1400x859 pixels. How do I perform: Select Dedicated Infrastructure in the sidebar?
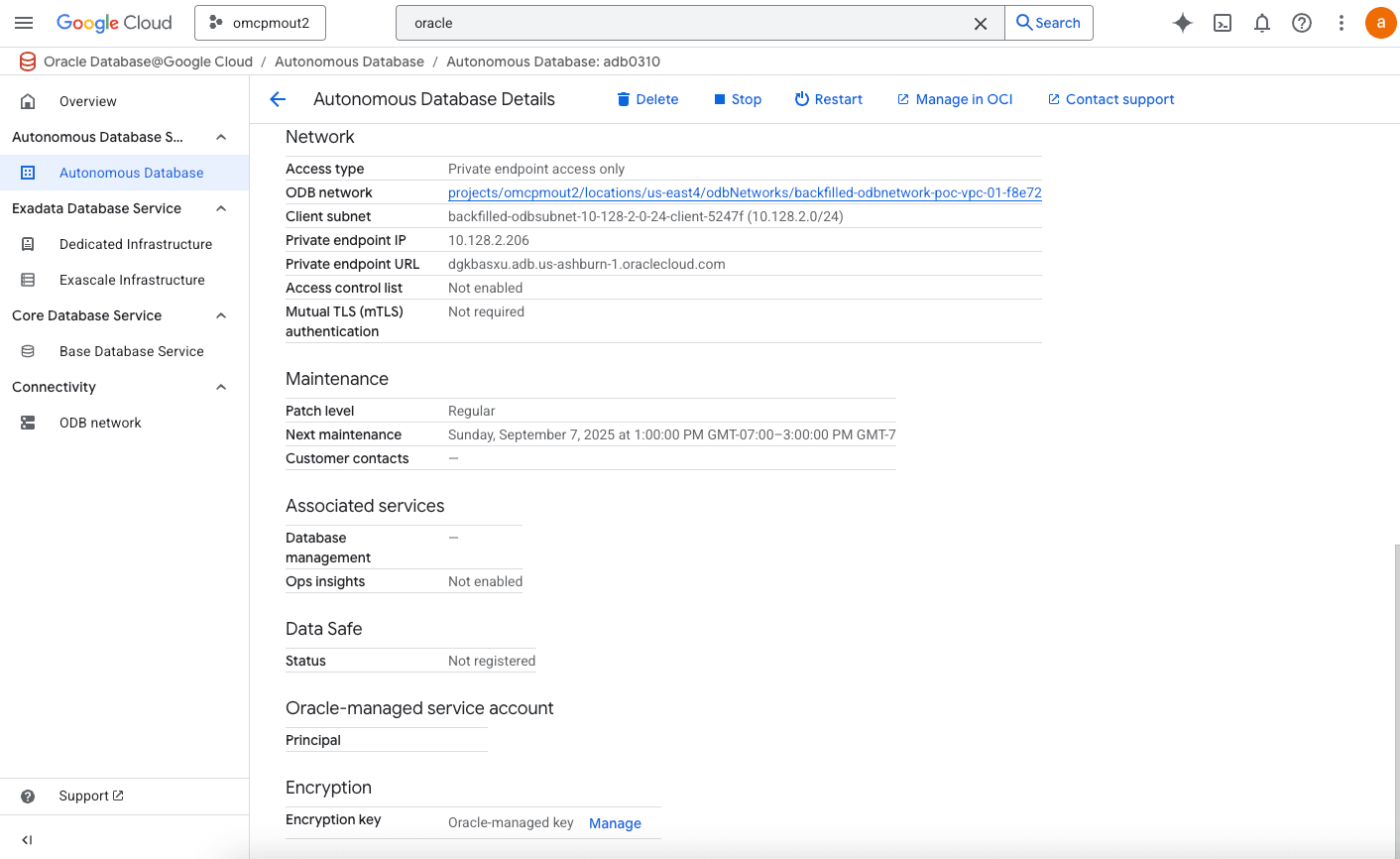[134, 244]
